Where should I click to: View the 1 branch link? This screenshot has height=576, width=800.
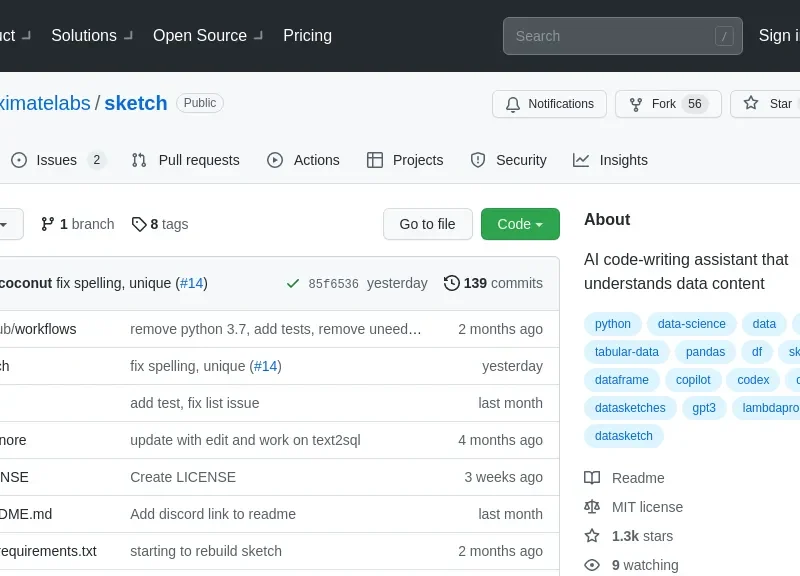[78, 224]
